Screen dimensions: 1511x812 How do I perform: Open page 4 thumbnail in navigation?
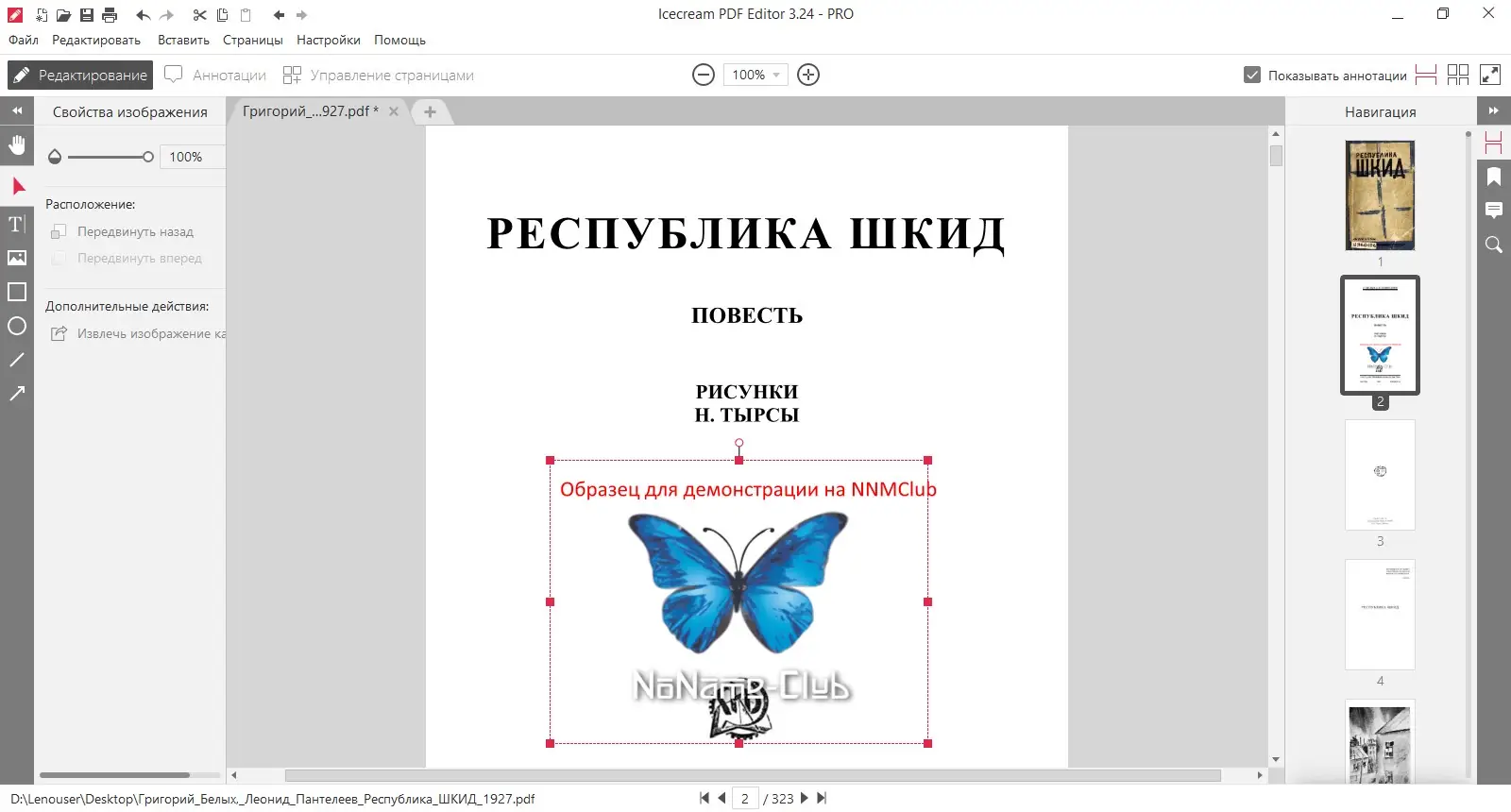(x=1380, y=615)
